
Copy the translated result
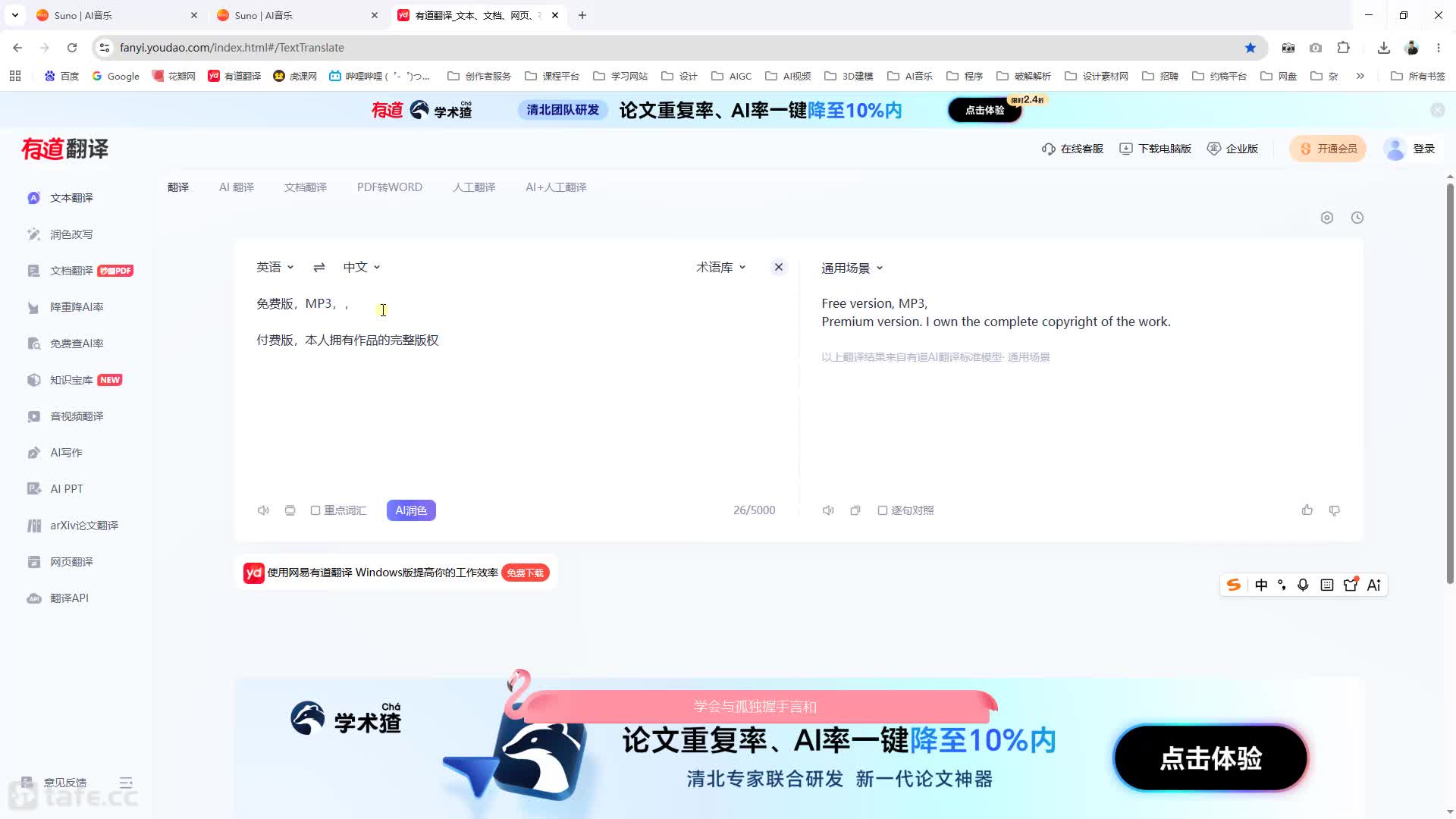pos(855,510)
